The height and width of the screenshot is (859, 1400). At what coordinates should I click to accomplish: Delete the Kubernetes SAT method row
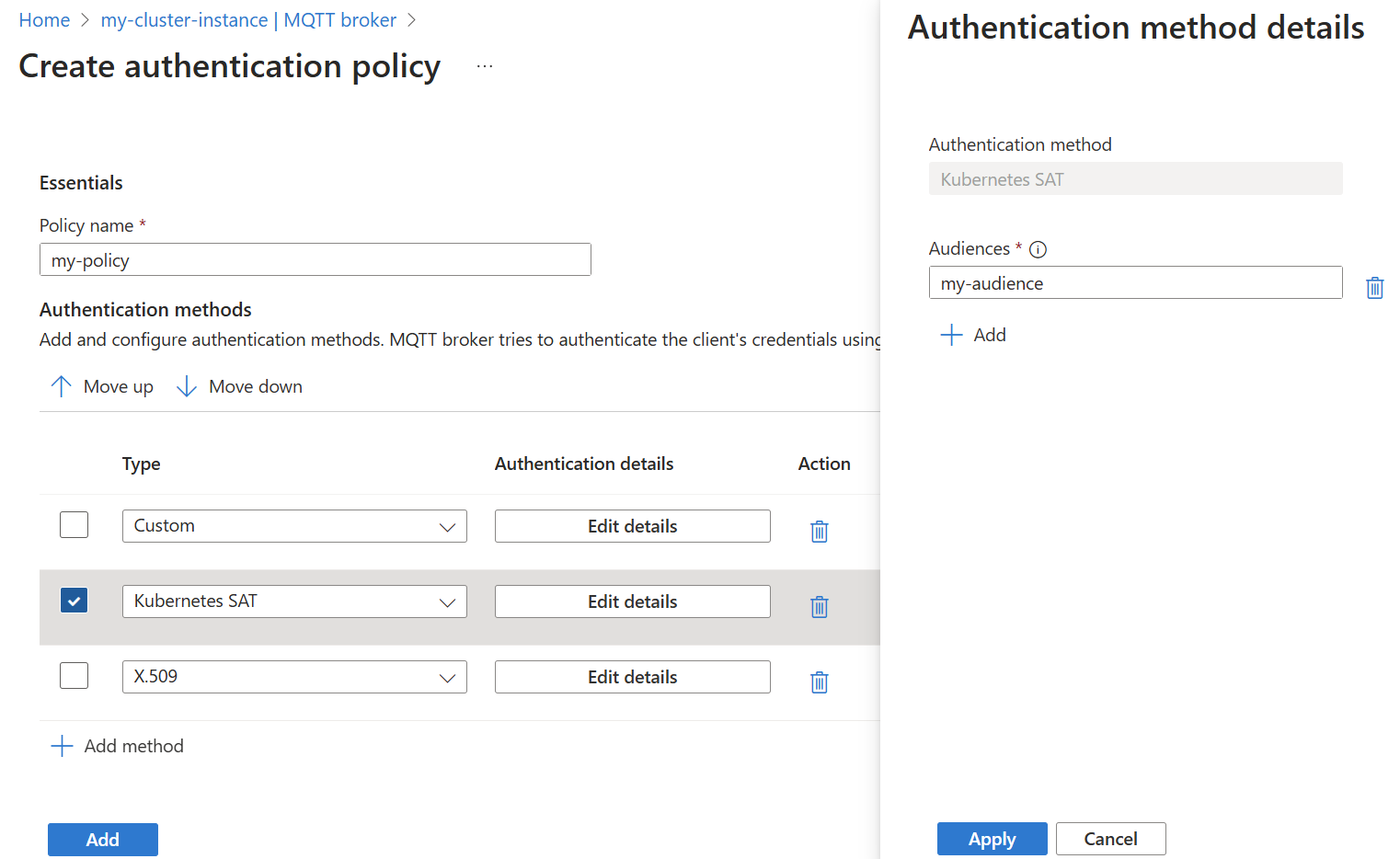pyautogui.click(x=819, y=606)
